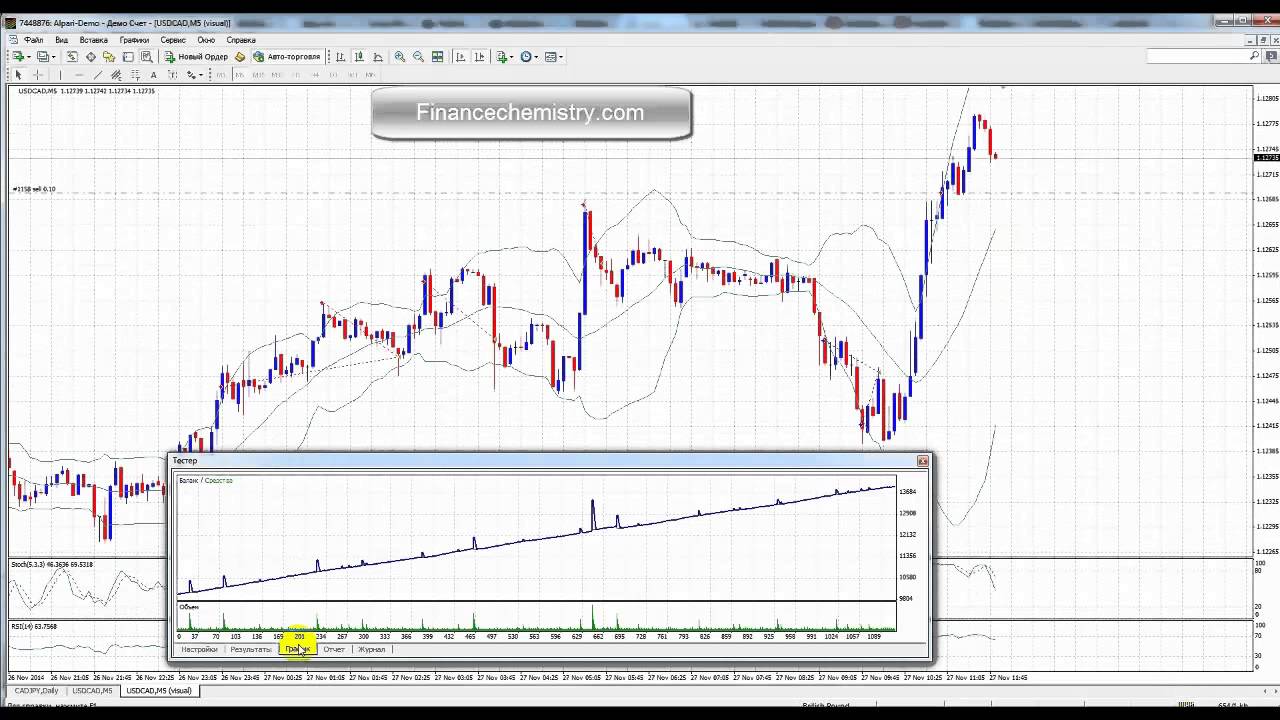
Task: Select the crosshair tool
Action: click(x=38, y=75)
